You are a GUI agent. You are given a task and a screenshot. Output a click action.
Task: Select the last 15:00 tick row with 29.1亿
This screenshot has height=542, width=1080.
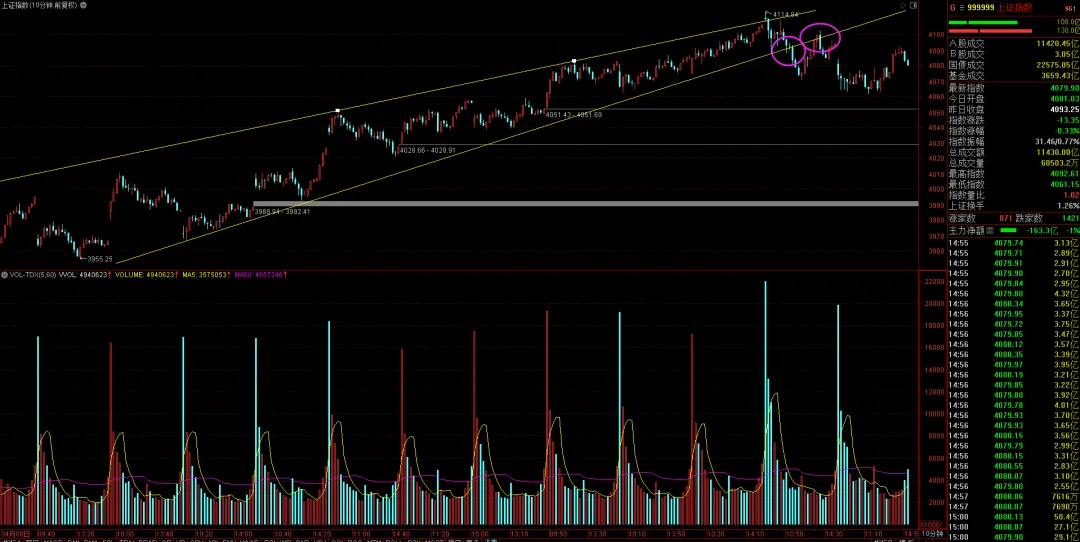[1014, 536]
